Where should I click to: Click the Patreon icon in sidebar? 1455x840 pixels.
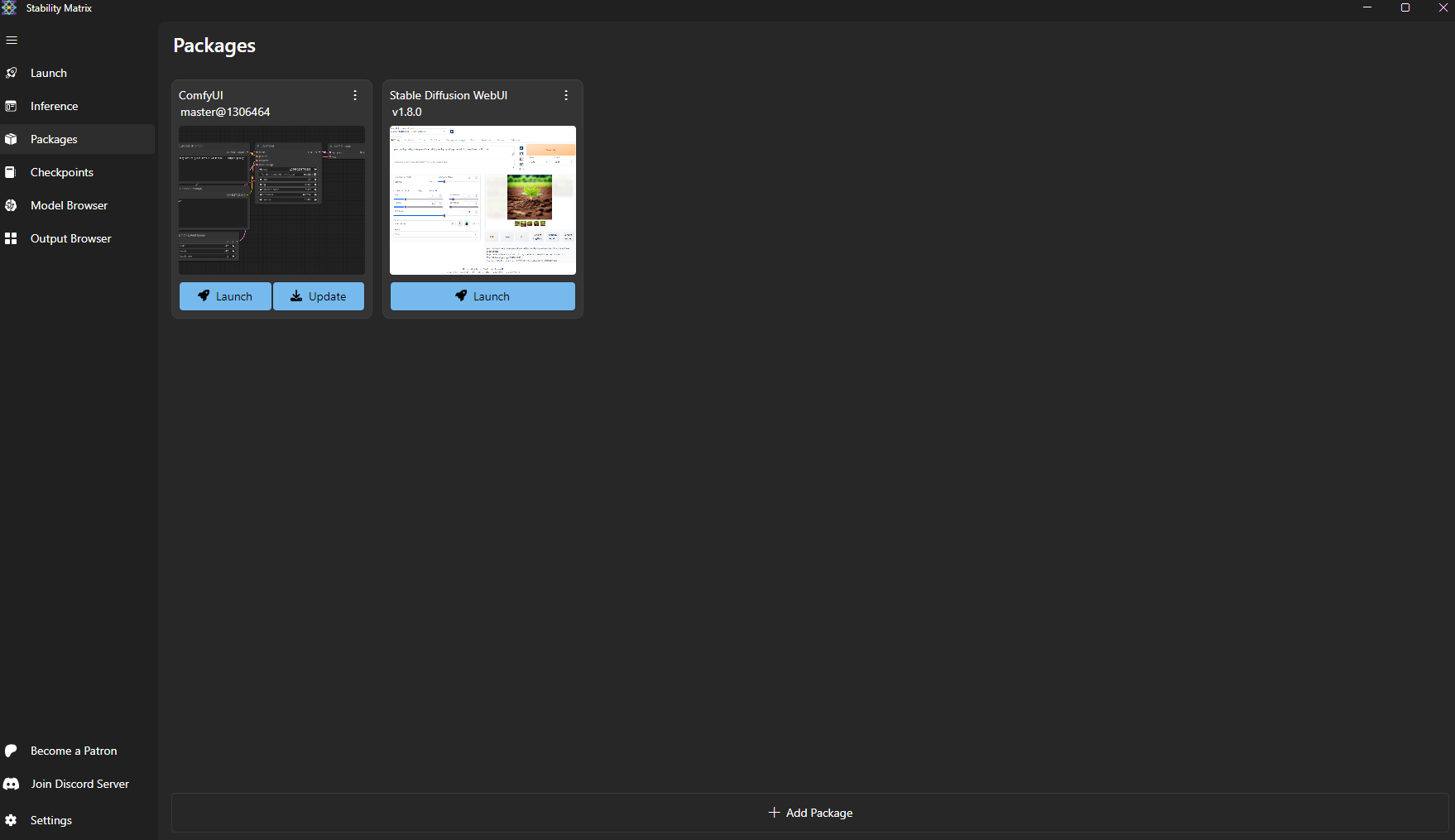11,751
